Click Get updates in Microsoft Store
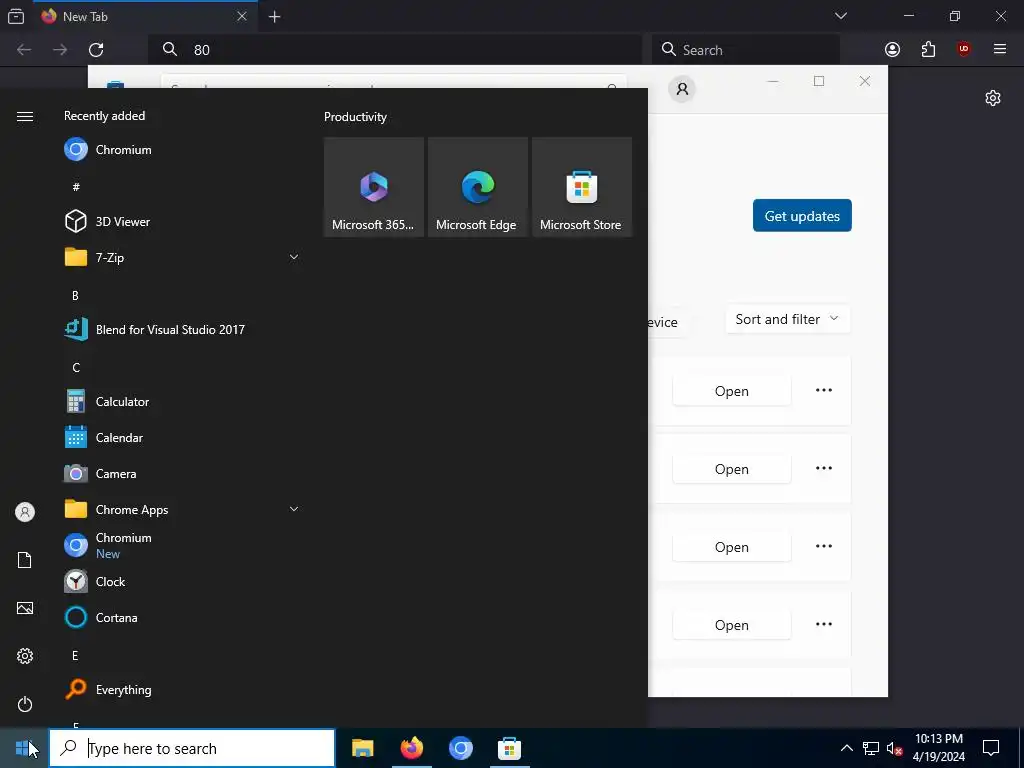This screenshot has width=1024, height=768. click(802, 216)
